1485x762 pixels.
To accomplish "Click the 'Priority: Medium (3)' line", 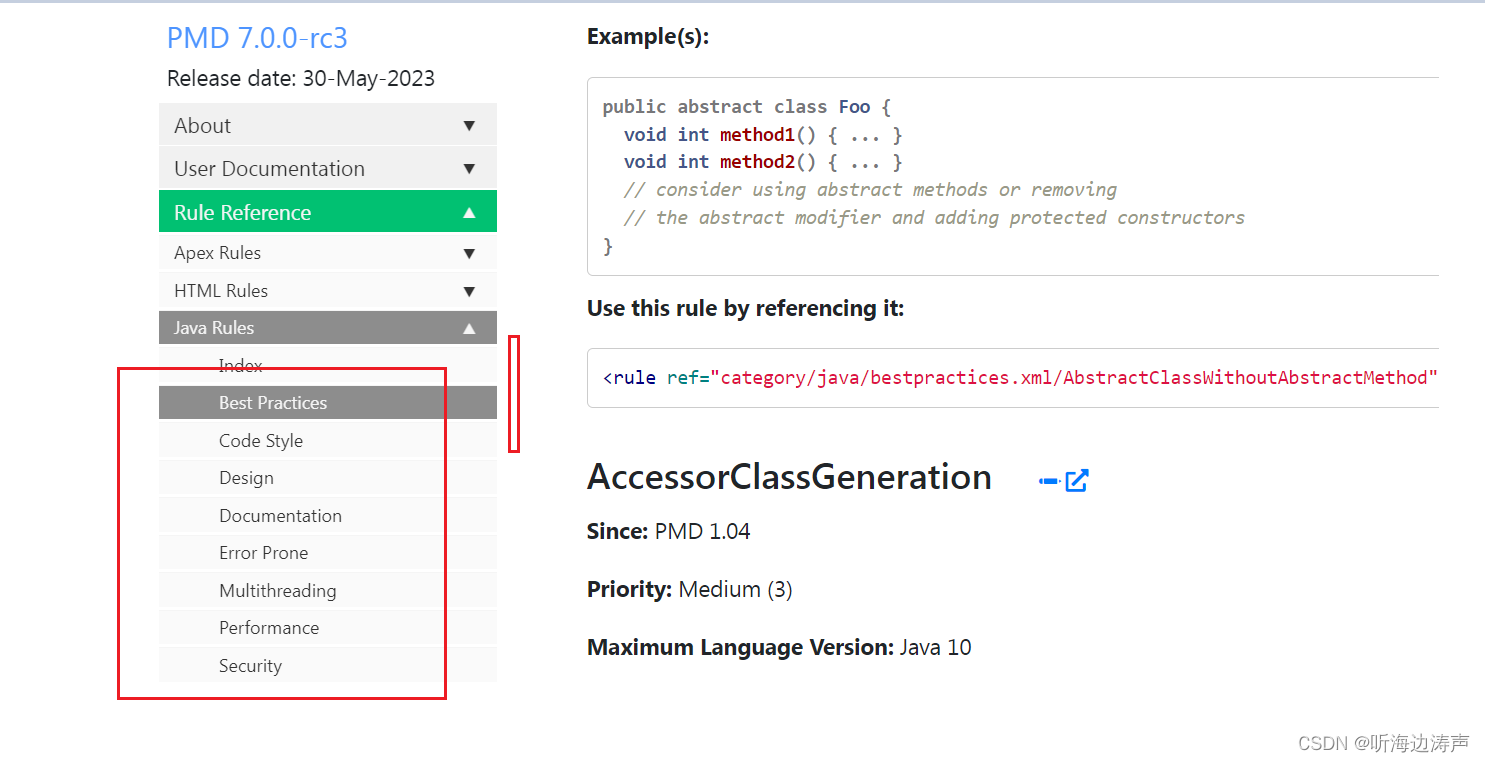I will pyautogui.click(x=690, y=590).
